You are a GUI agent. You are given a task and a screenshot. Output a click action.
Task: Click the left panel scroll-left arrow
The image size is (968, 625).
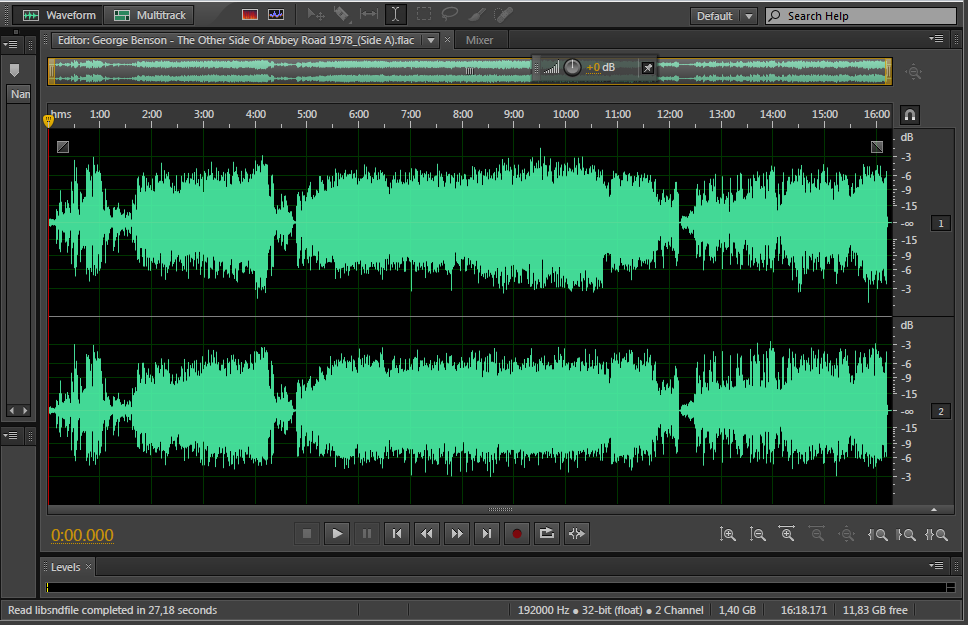point(12,411)
